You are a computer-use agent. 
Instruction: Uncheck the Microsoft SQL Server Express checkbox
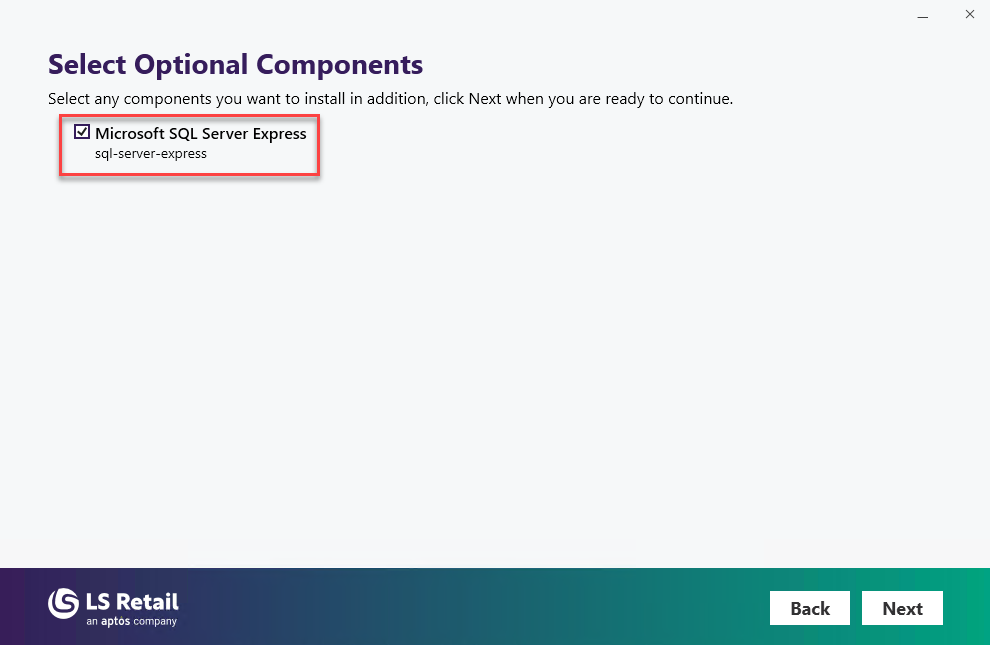click(81, 131)
